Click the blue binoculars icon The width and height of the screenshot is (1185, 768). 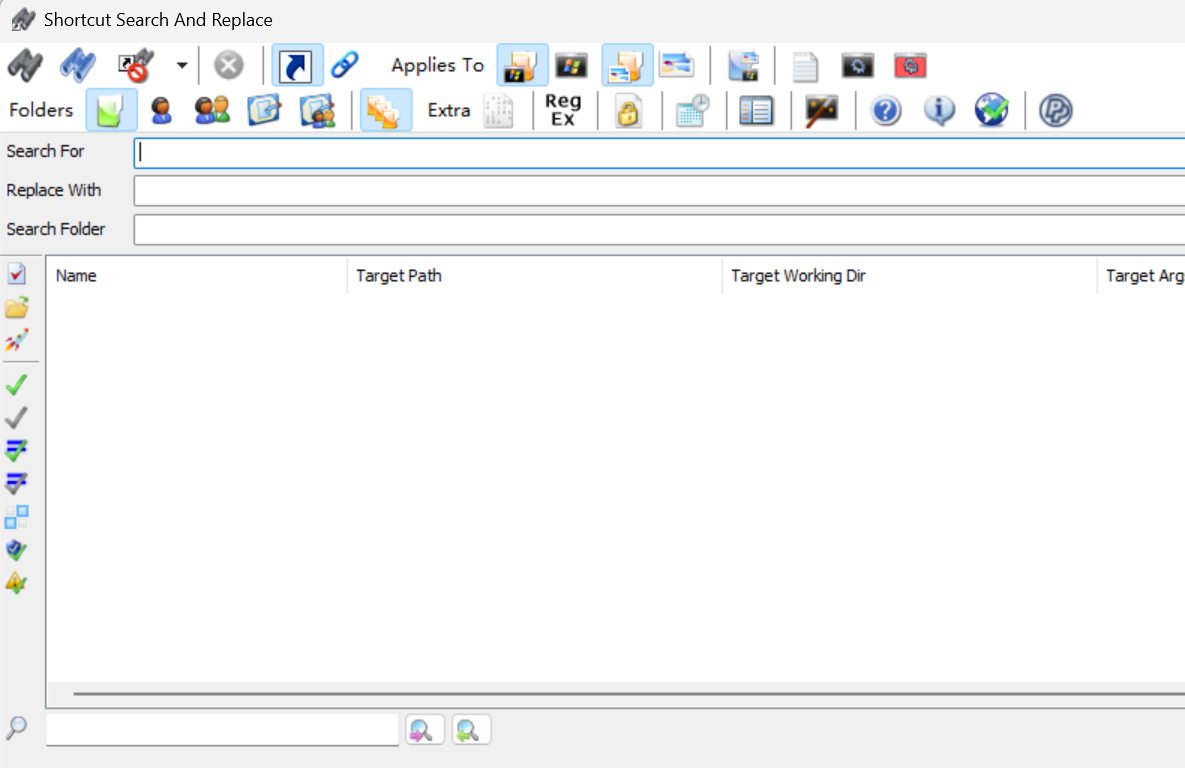pyautogui.click(x=77, y=66)
